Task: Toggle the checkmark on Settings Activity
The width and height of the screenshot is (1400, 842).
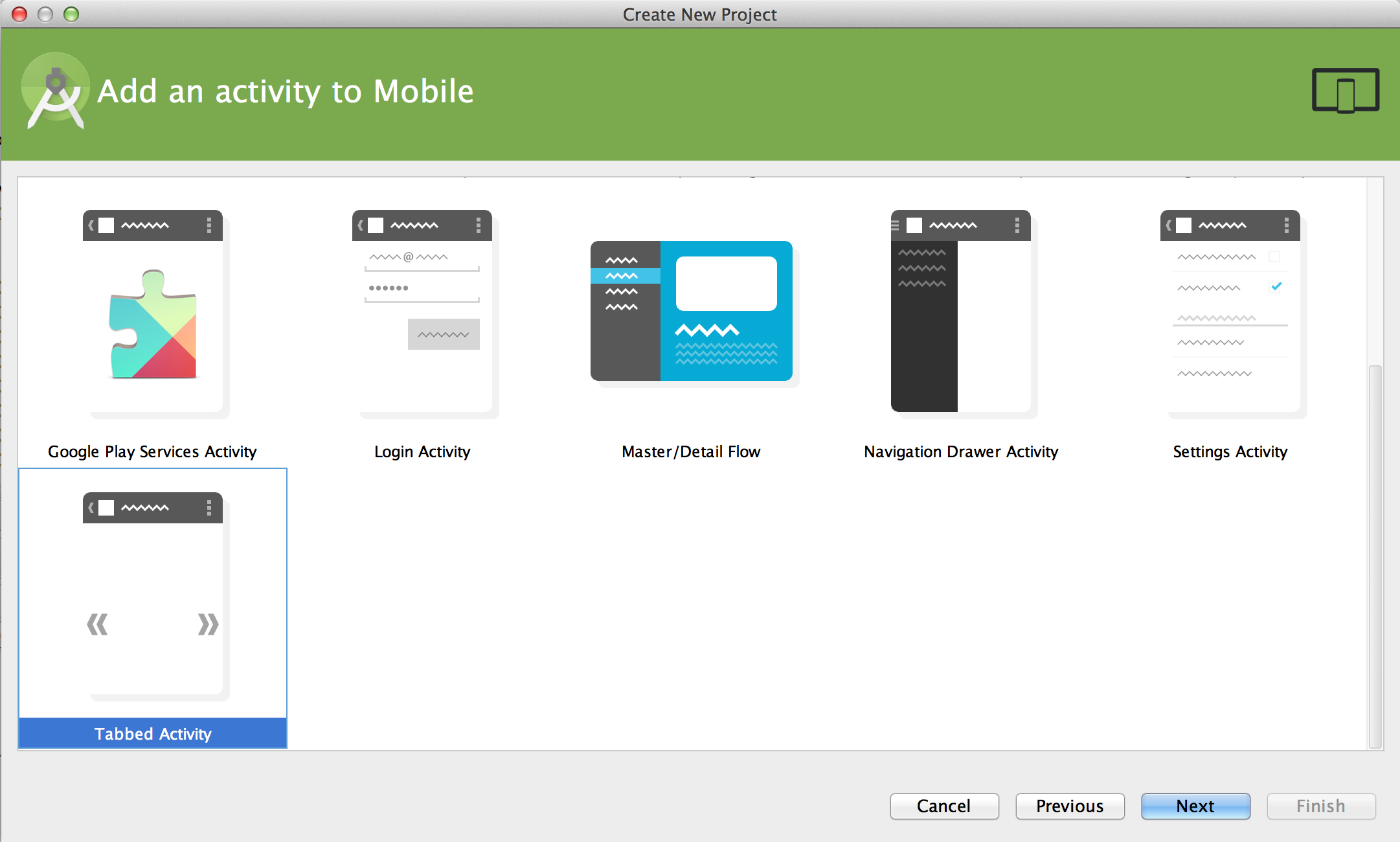Action: [x=1275, y=289]
